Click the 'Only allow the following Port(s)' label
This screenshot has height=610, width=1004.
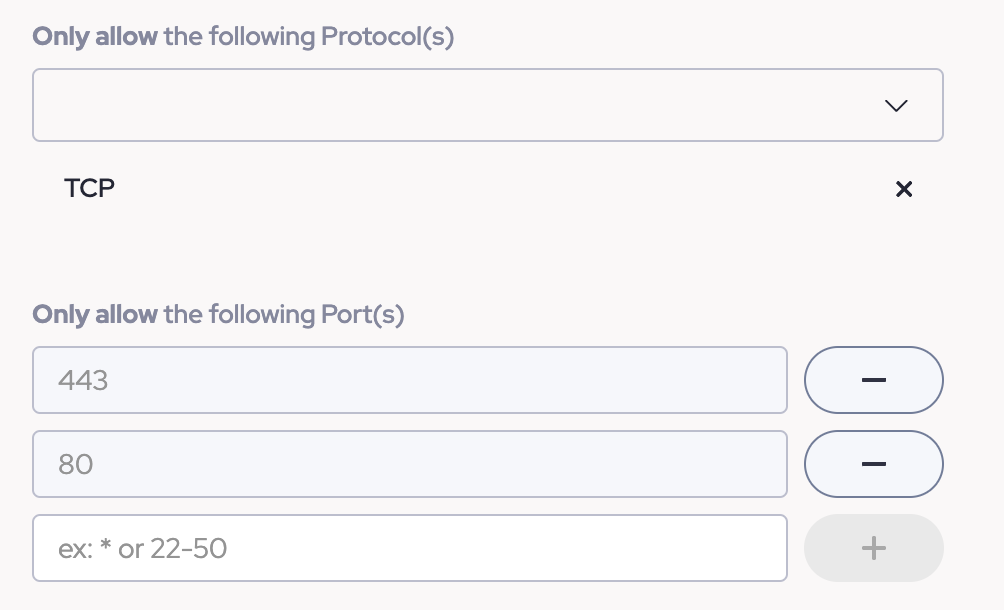(218, 314)
